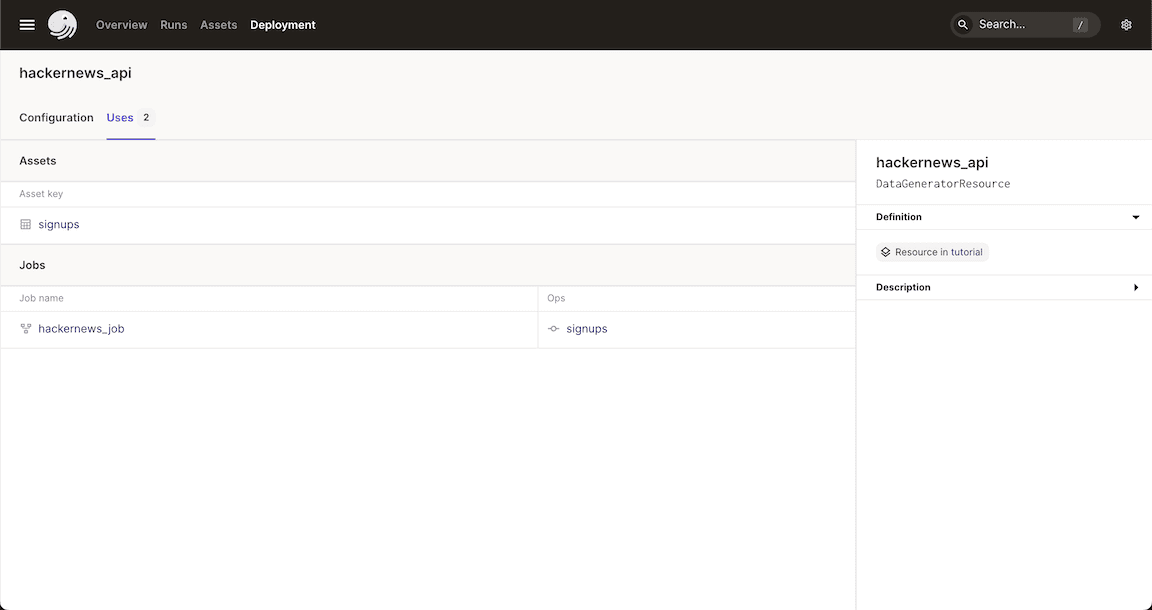
Task: Click the Asset key column header
Action: 41,193
